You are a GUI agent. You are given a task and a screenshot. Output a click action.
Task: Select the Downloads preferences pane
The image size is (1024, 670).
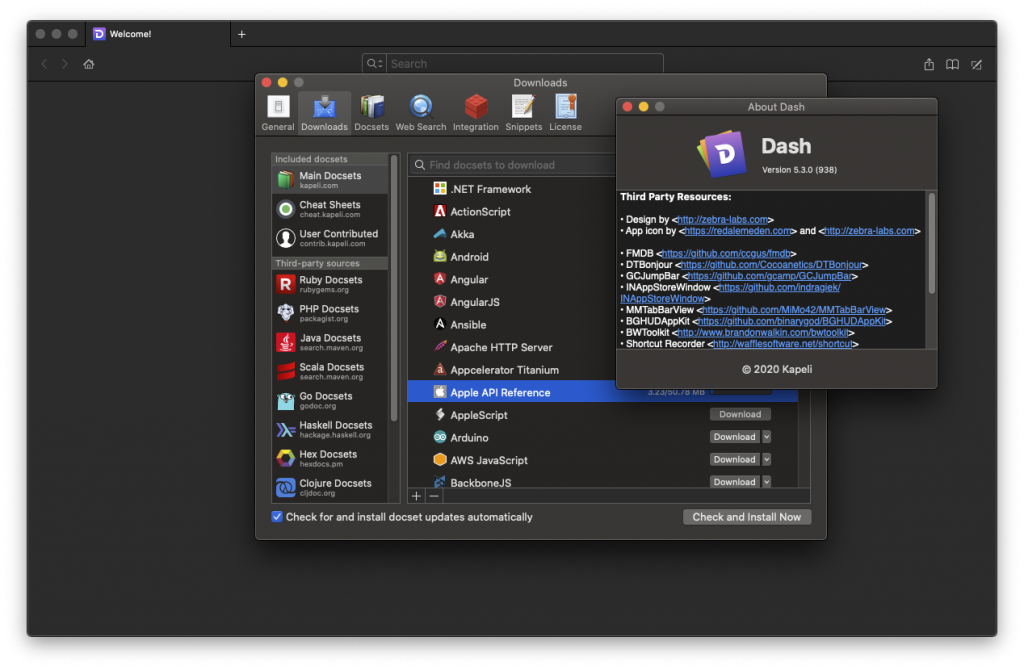tap(324, 113)
